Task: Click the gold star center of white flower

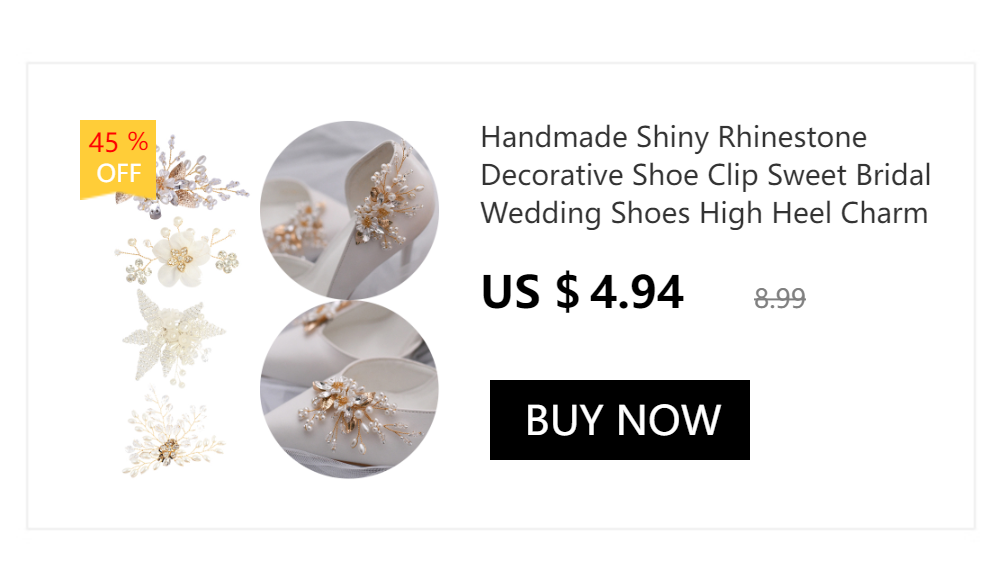Action: pos(179,258)
